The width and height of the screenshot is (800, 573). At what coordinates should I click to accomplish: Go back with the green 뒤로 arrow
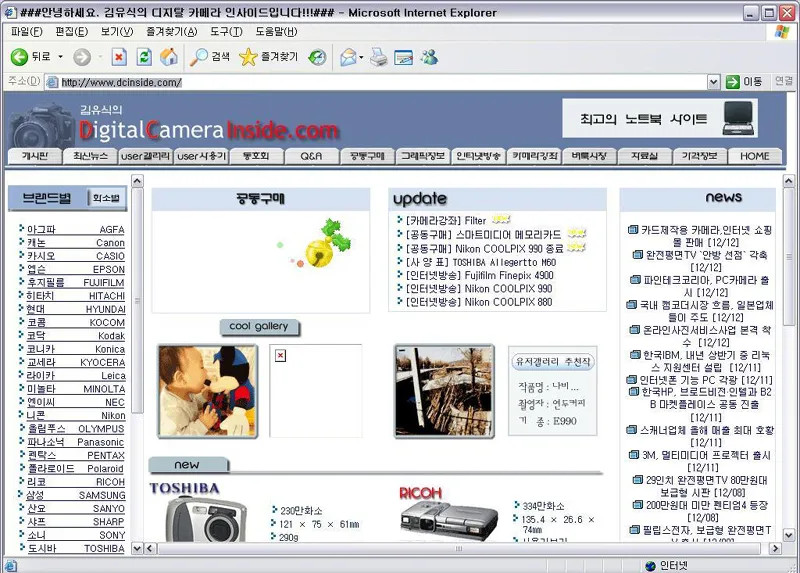click(31, 57)
